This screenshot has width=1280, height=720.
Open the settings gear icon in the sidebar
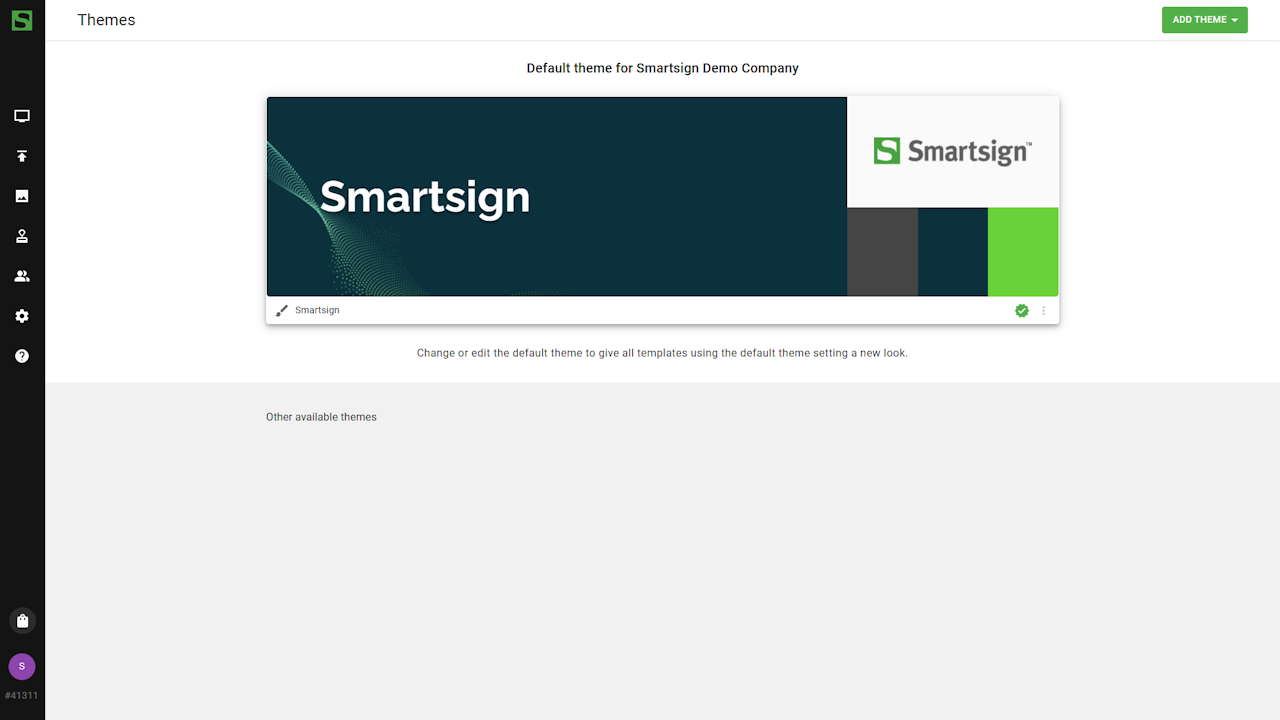click(22, 316)
